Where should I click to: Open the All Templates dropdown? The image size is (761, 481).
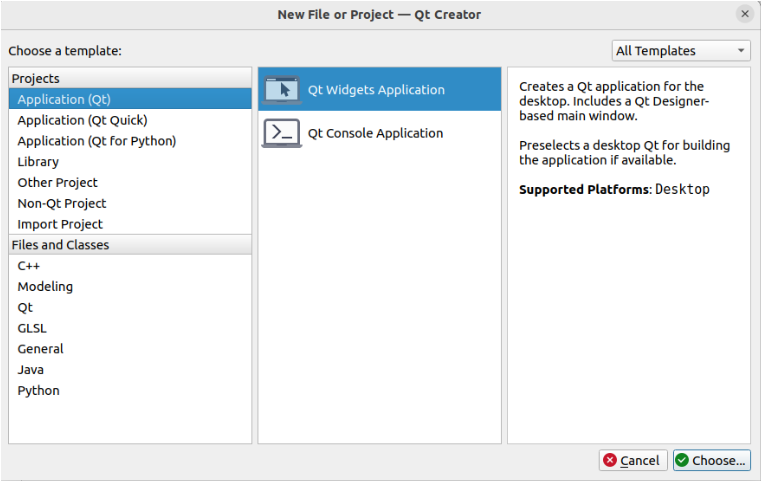coord(681,51)
